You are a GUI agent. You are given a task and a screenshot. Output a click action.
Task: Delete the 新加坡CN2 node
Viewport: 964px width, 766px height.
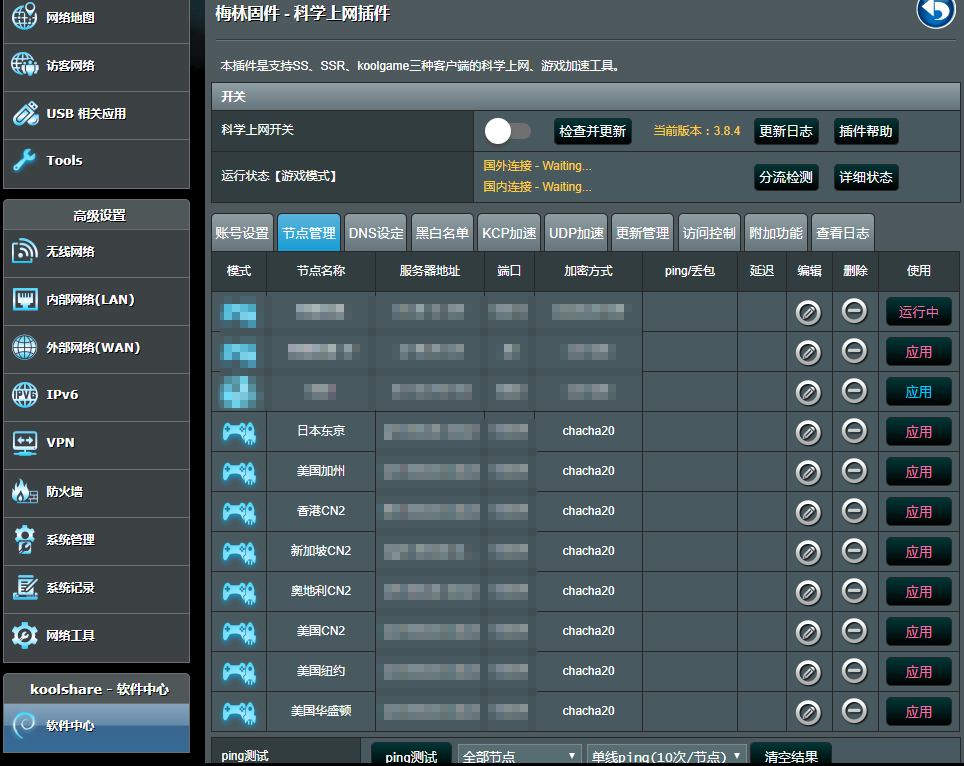coord(854,550)
